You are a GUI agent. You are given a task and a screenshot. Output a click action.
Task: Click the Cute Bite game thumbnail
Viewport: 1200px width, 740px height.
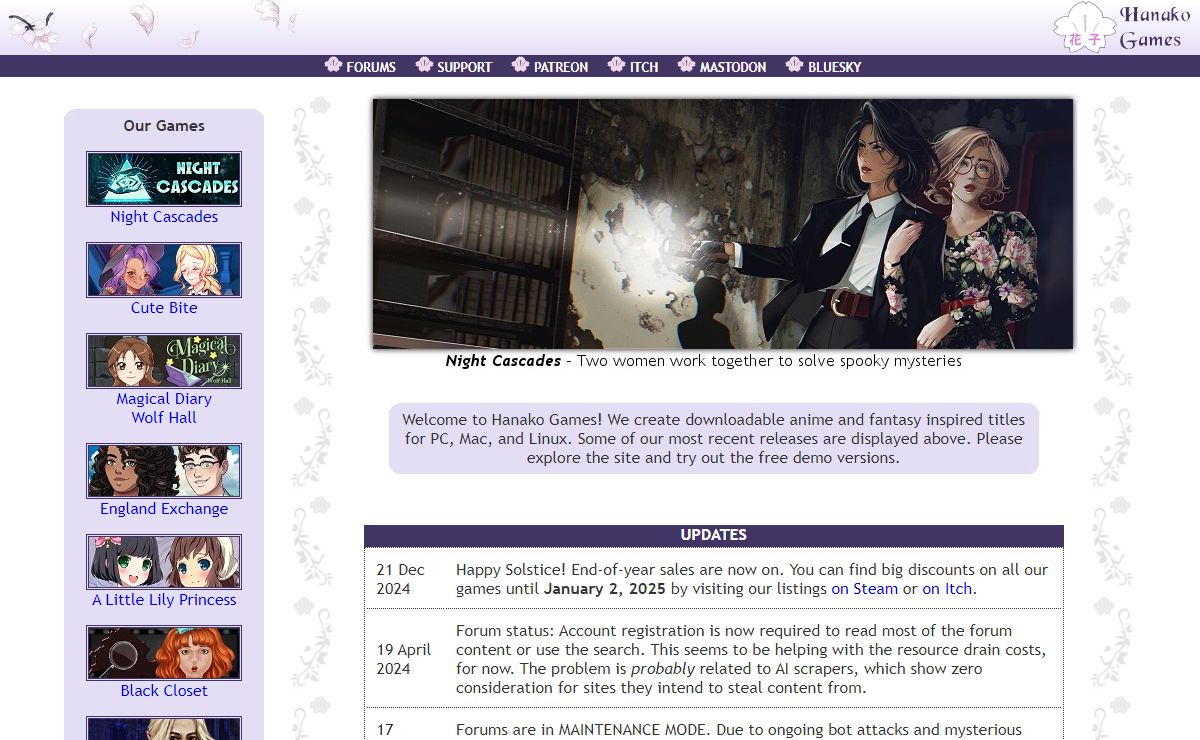click(x=164, y=270)
